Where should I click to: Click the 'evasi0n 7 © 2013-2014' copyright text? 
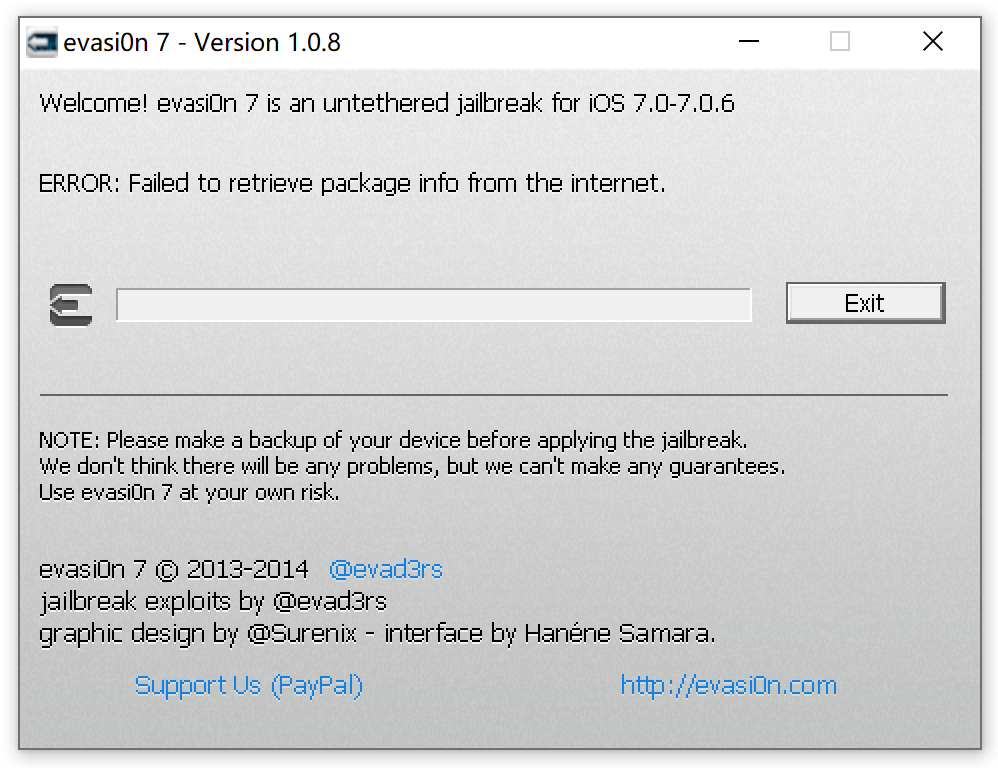pyautogui.click(x=173, y=569)
